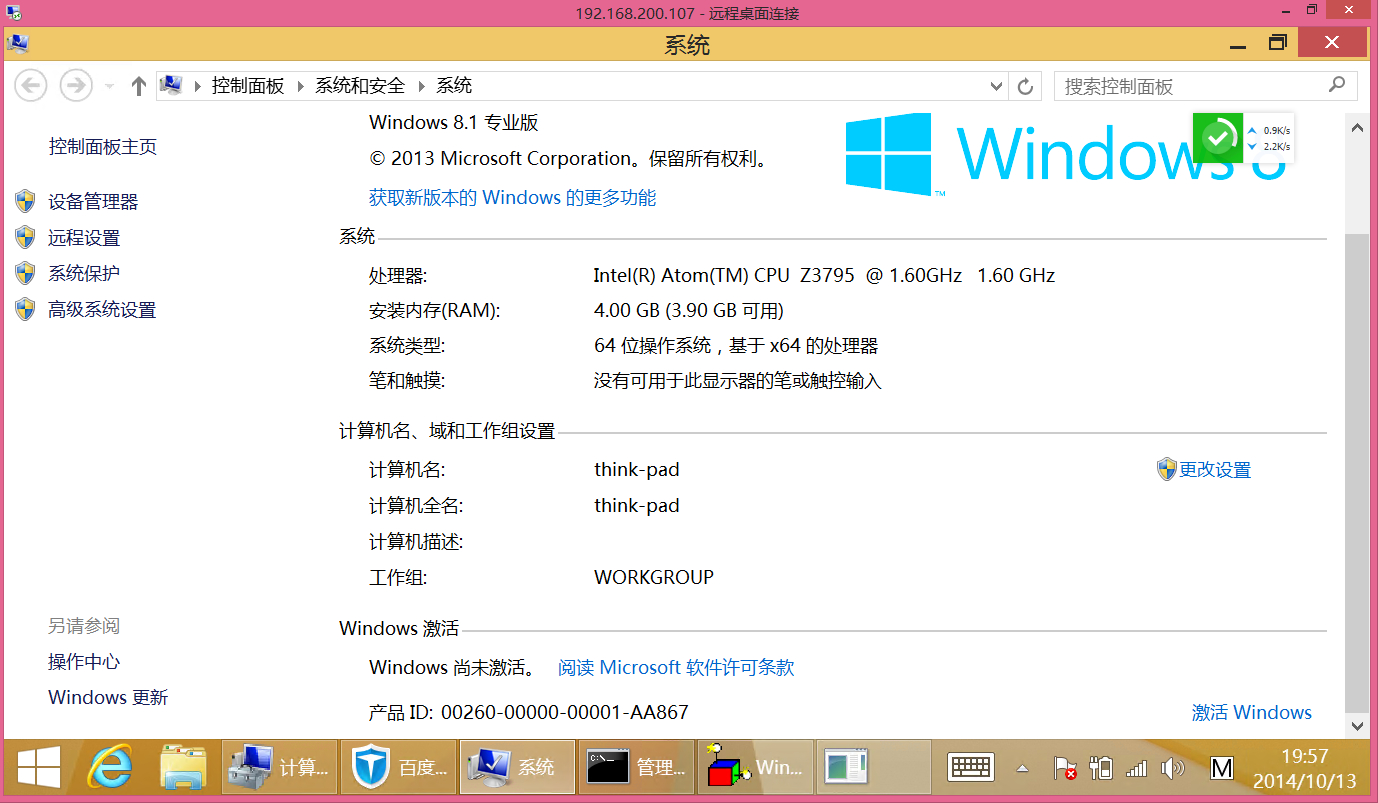Open 系统保护 from the sidebar
Image resolution: width=1378 pixels, height=803 pixels.
(x=84, y=273)
